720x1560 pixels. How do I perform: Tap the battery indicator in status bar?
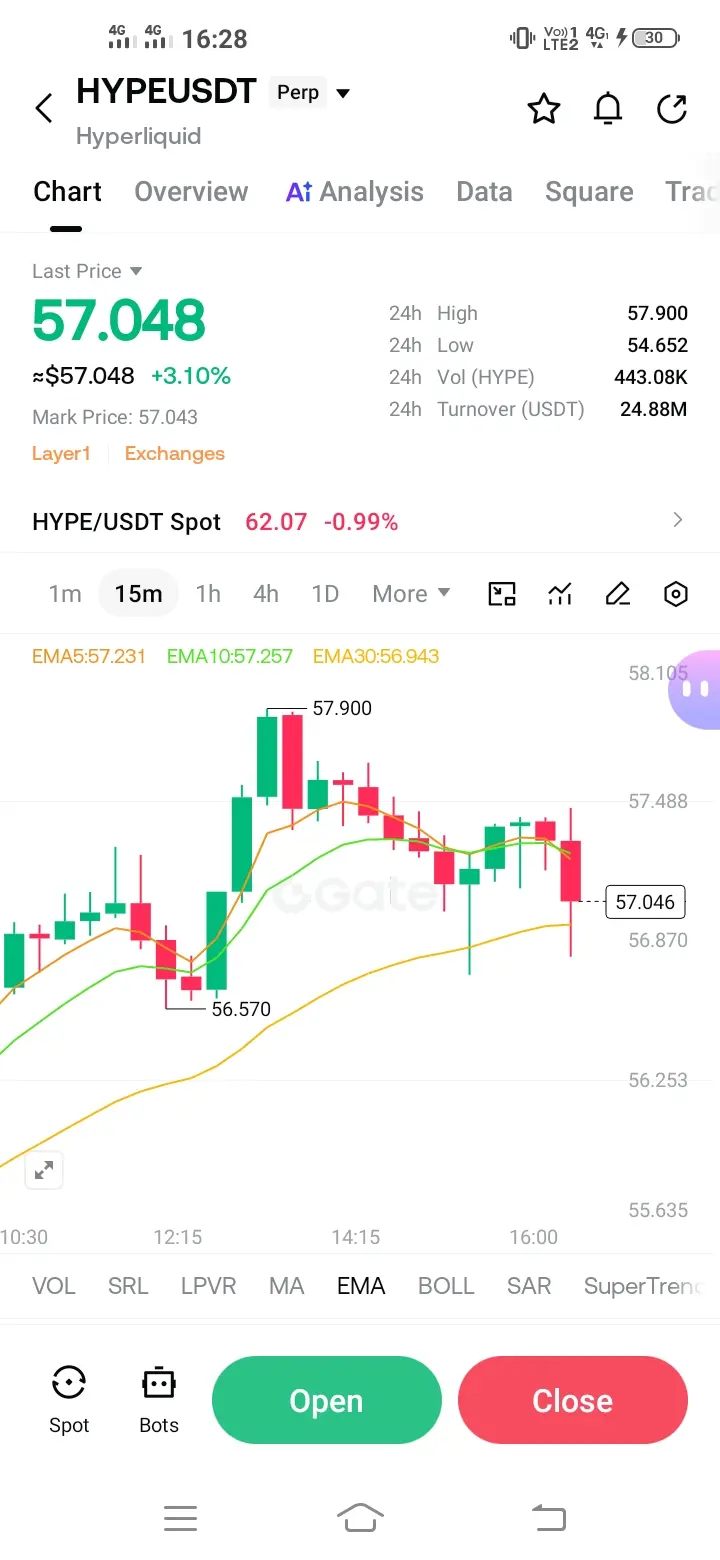point(656,38)
